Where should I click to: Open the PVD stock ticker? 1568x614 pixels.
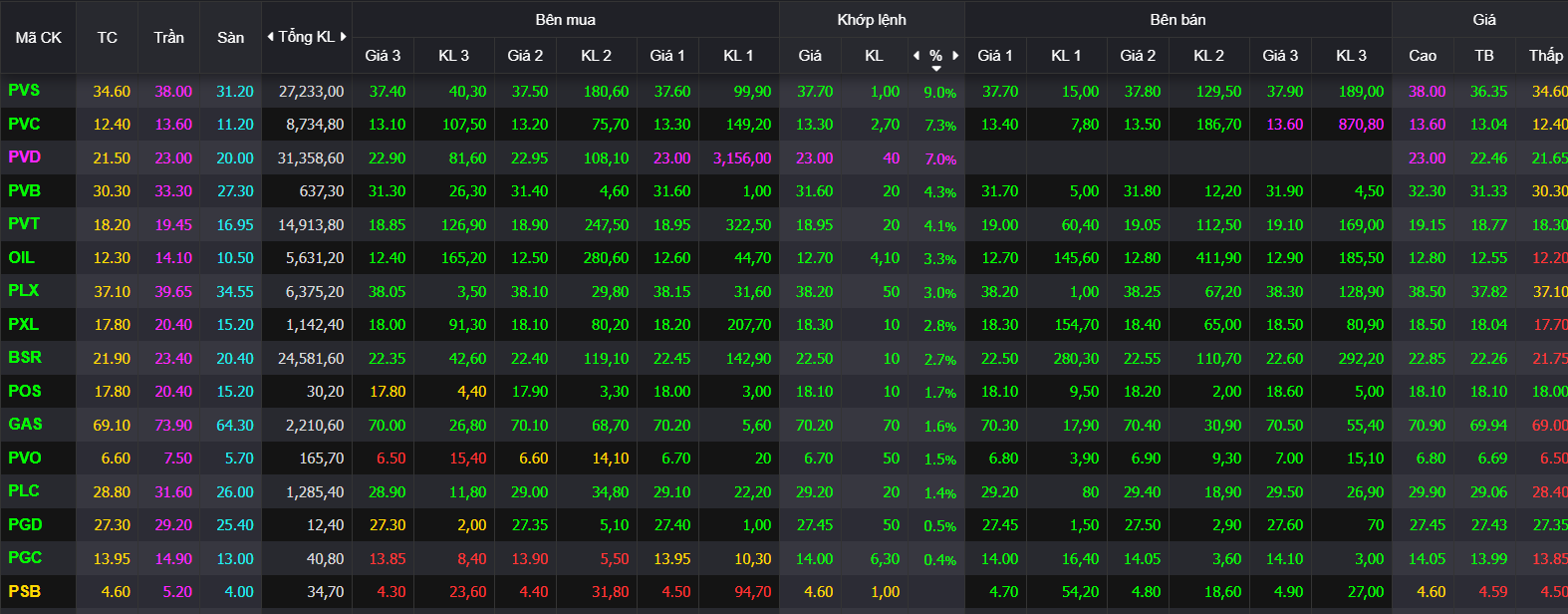[24, 157]
